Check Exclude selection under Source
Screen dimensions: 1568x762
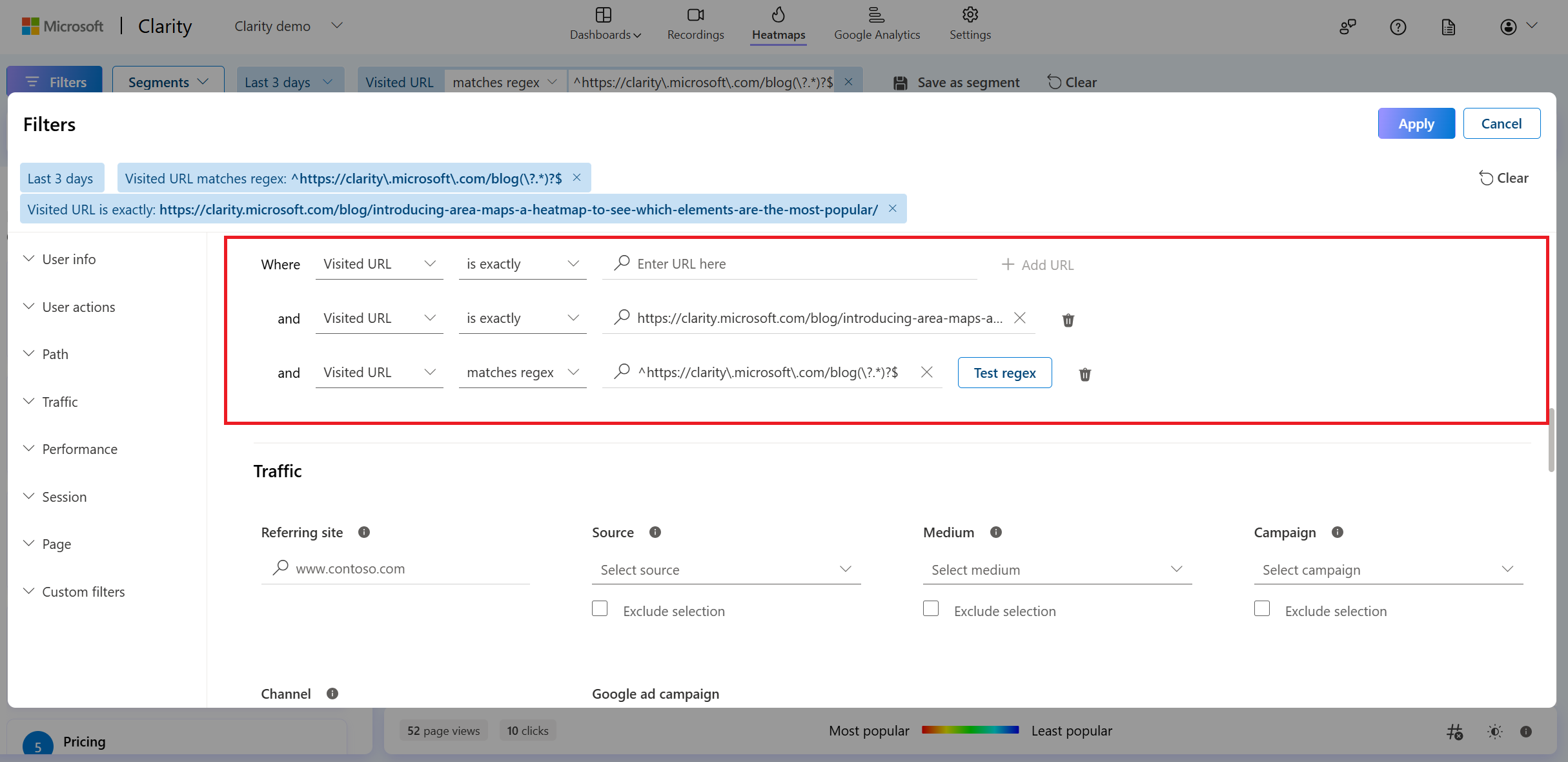pos(600,609)
